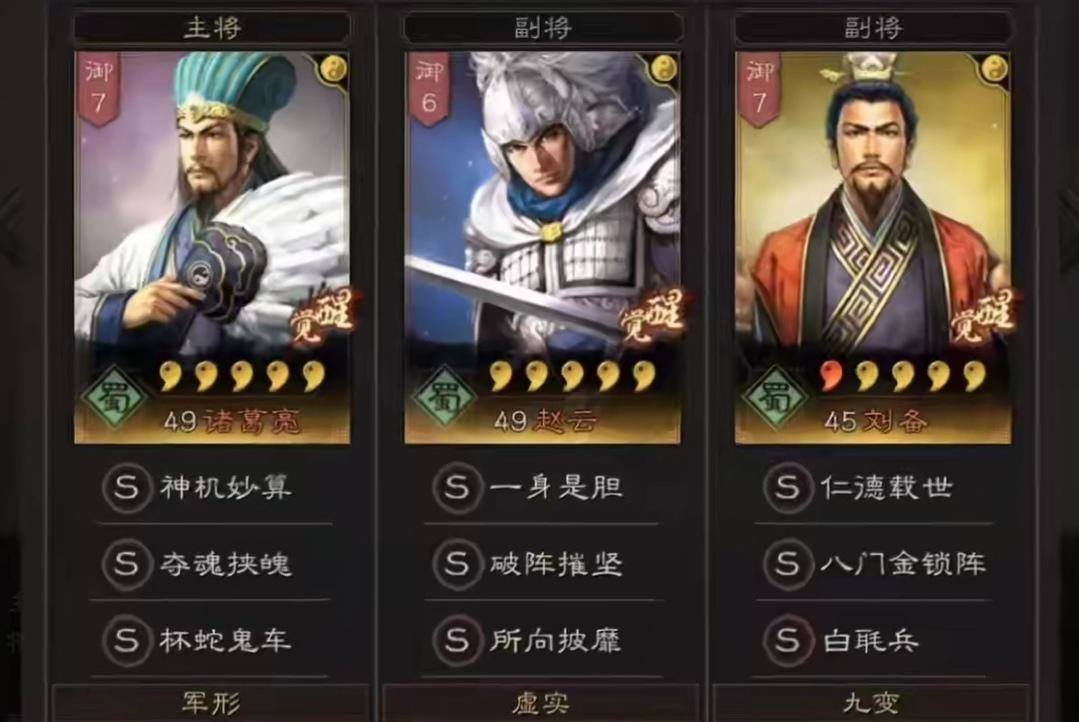Open the 军形 panel below 诸葛亮

(211, 703)
